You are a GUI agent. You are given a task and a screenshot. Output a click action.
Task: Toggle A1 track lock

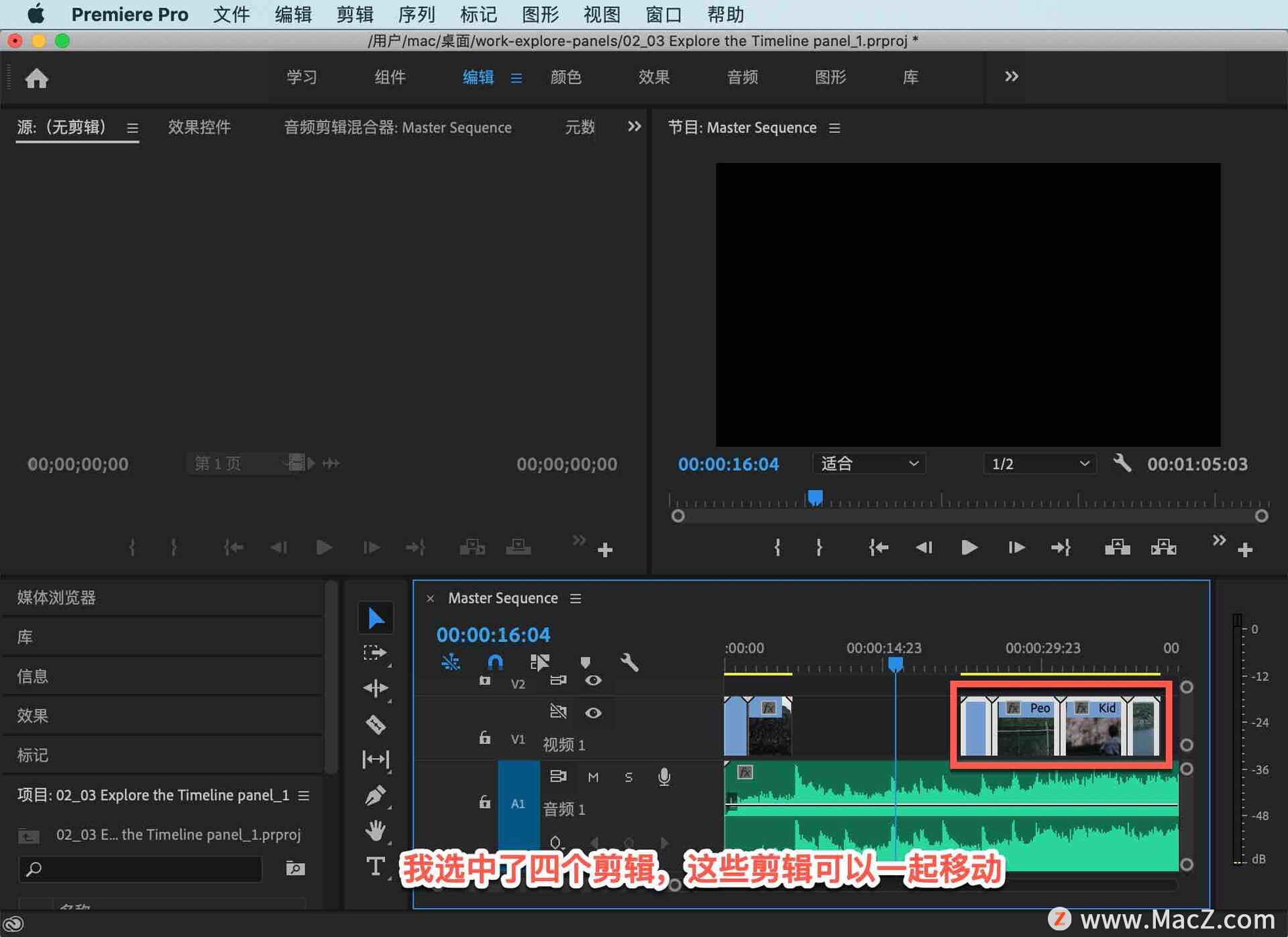[484, 802]
